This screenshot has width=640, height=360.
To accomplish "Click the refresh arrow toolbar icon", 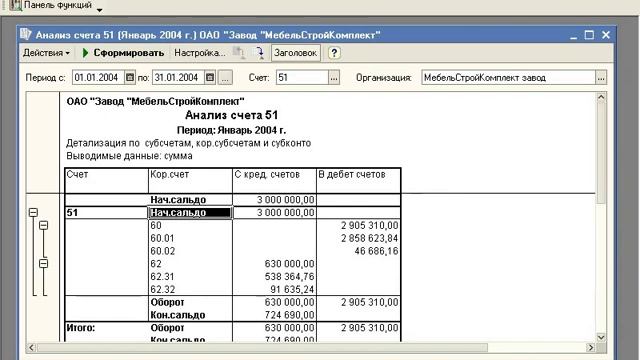I will pyautogui.click(x=260, y=53).
